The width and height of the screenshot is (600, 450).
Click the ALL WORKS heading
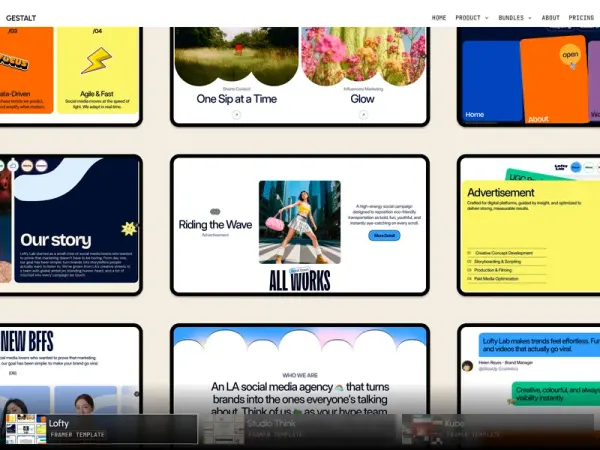[300, 280]
